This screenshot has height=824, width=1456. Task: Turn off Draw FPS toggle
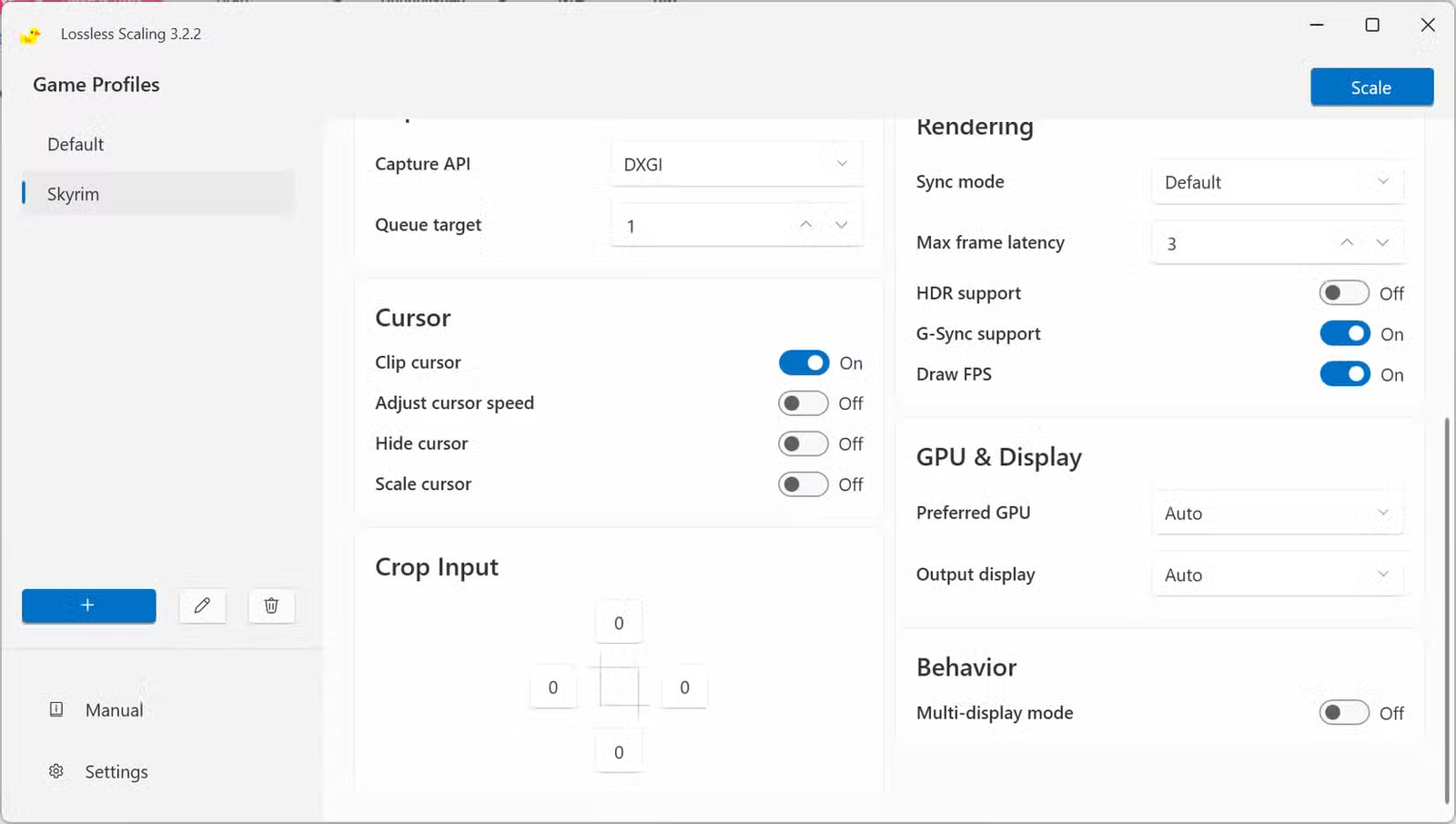[1344, 374]
